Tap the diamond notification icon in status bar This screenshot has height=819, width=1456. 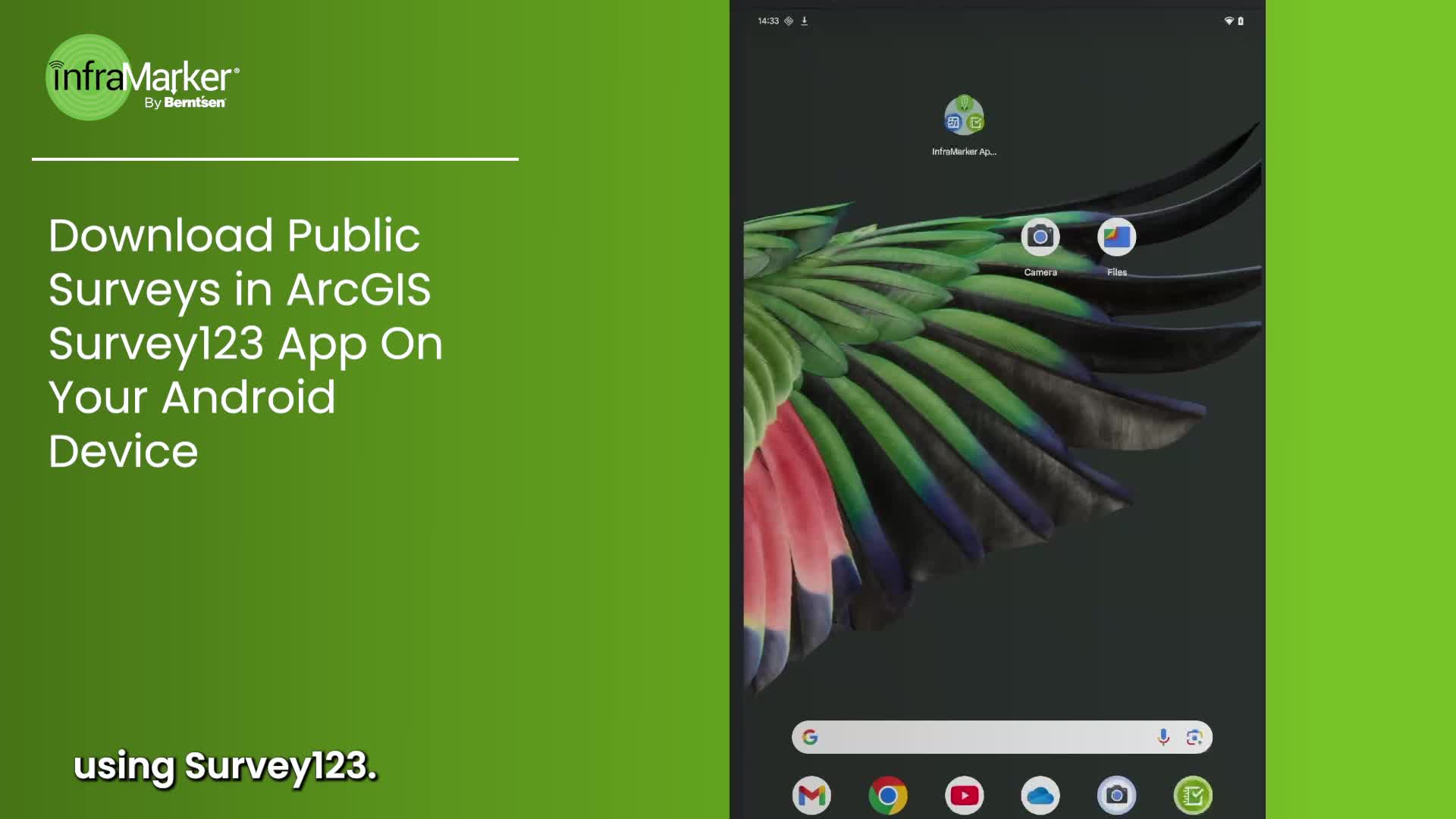point(789,21)
